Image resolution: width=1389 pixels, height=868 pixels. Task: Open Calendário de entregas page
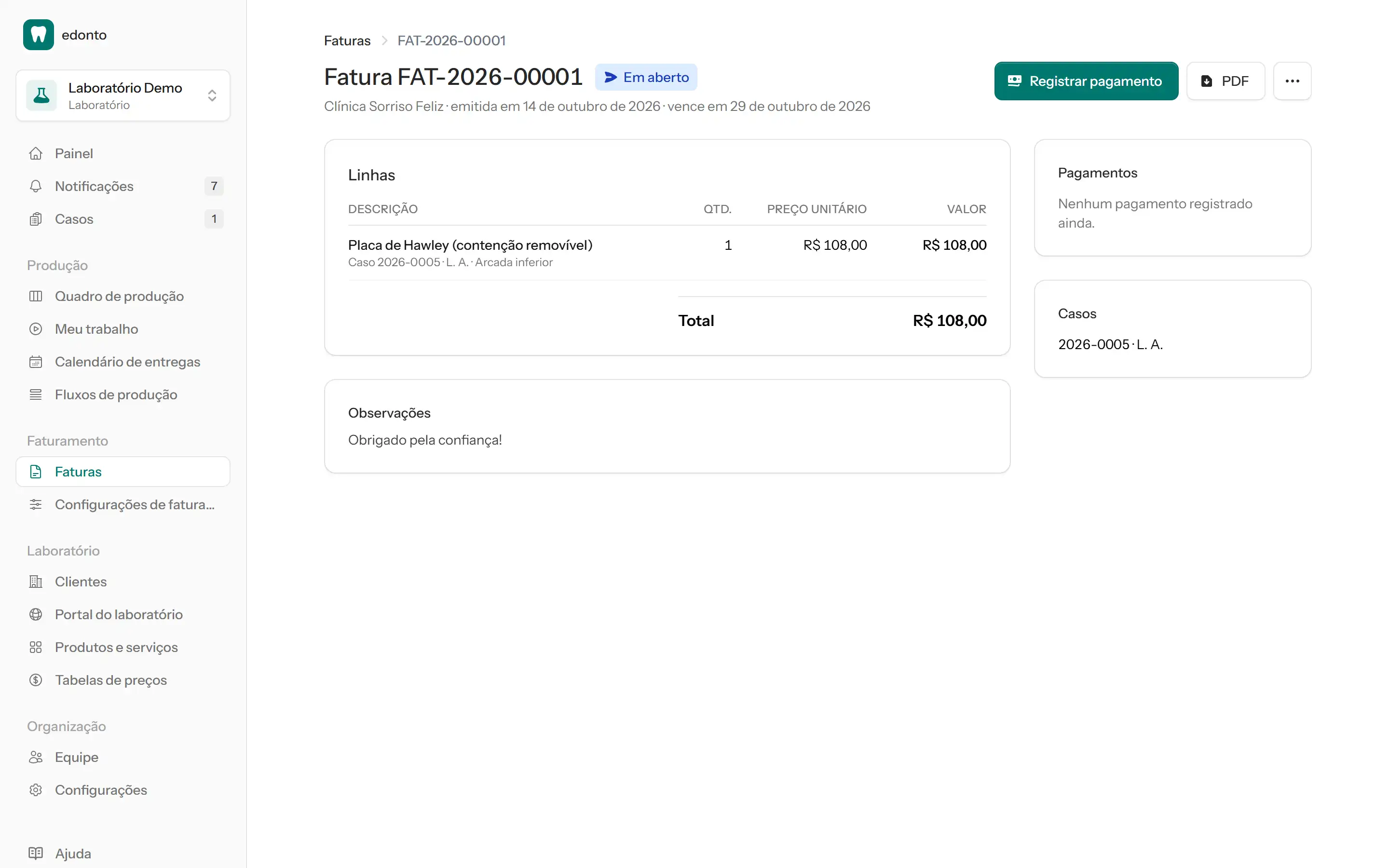coord(123,362)
